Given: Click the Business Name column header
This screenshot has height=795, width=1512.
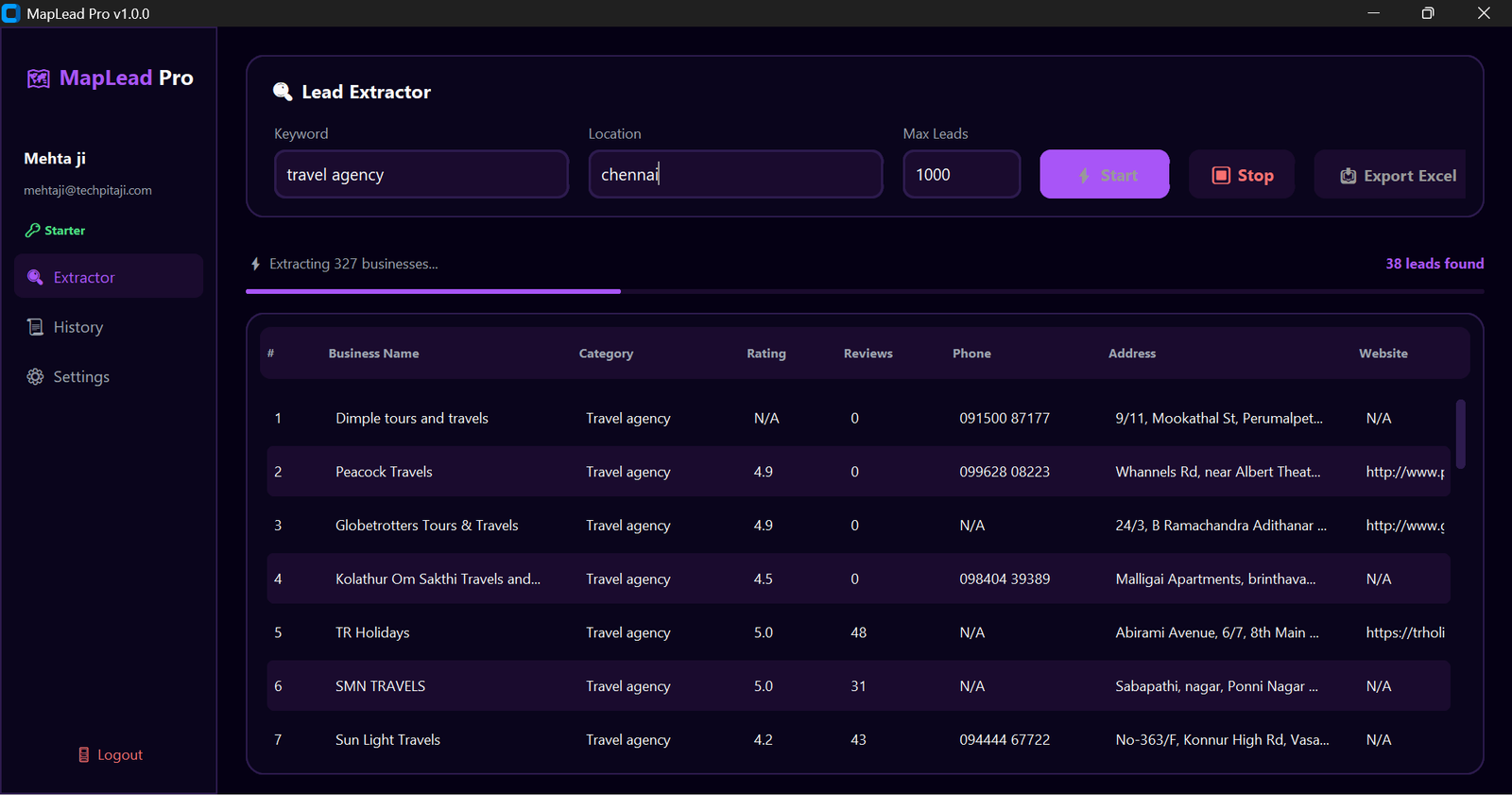Looking at the screenshot, I should [373, 354].
